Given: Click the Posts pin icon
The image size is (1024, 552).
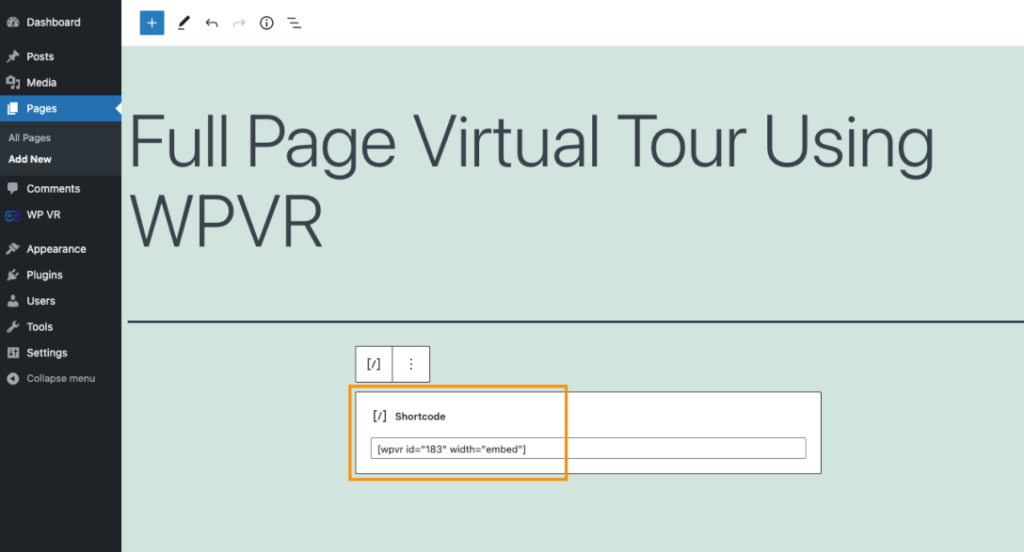Looking at the screenshot, I should (13, 56).
